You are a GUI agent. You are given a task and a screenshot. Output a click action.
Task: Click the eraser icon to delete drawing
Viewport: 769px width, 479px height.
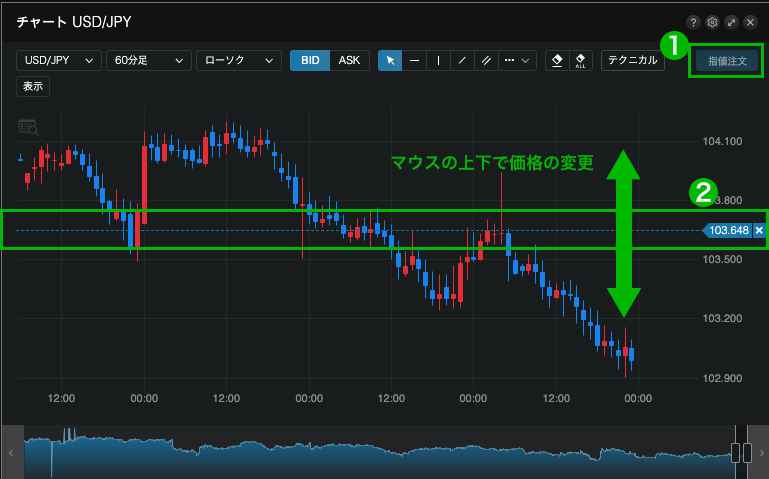tap(559, 61)
